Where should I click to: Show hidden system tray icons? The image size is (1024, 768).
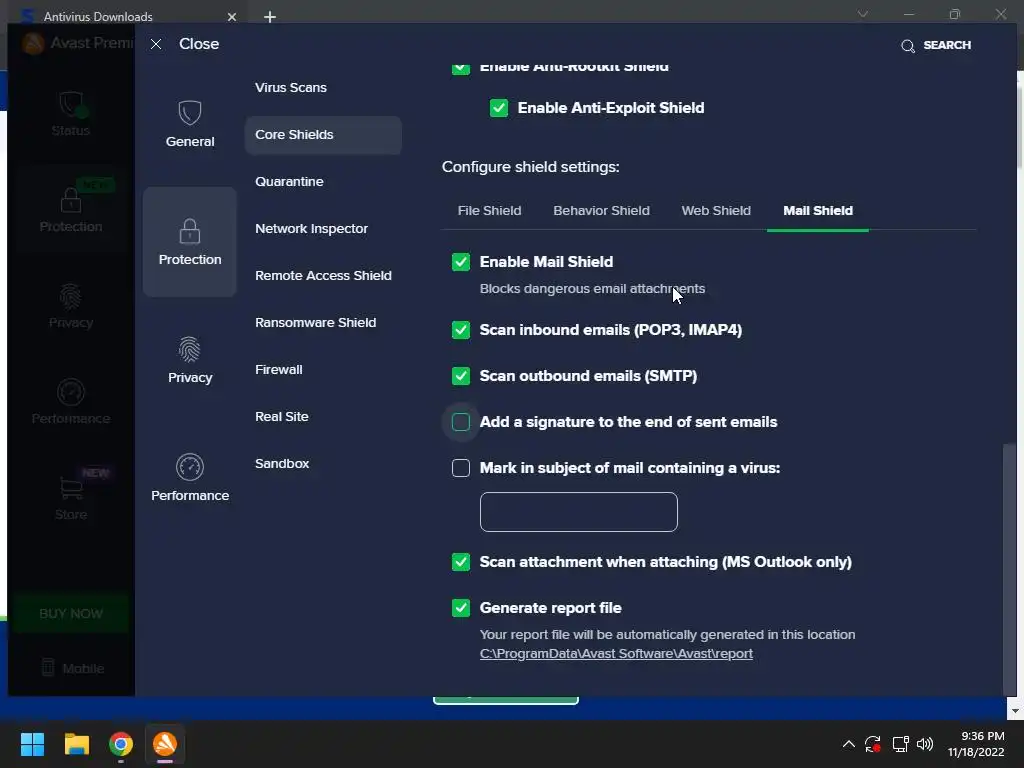click(848, 744)
